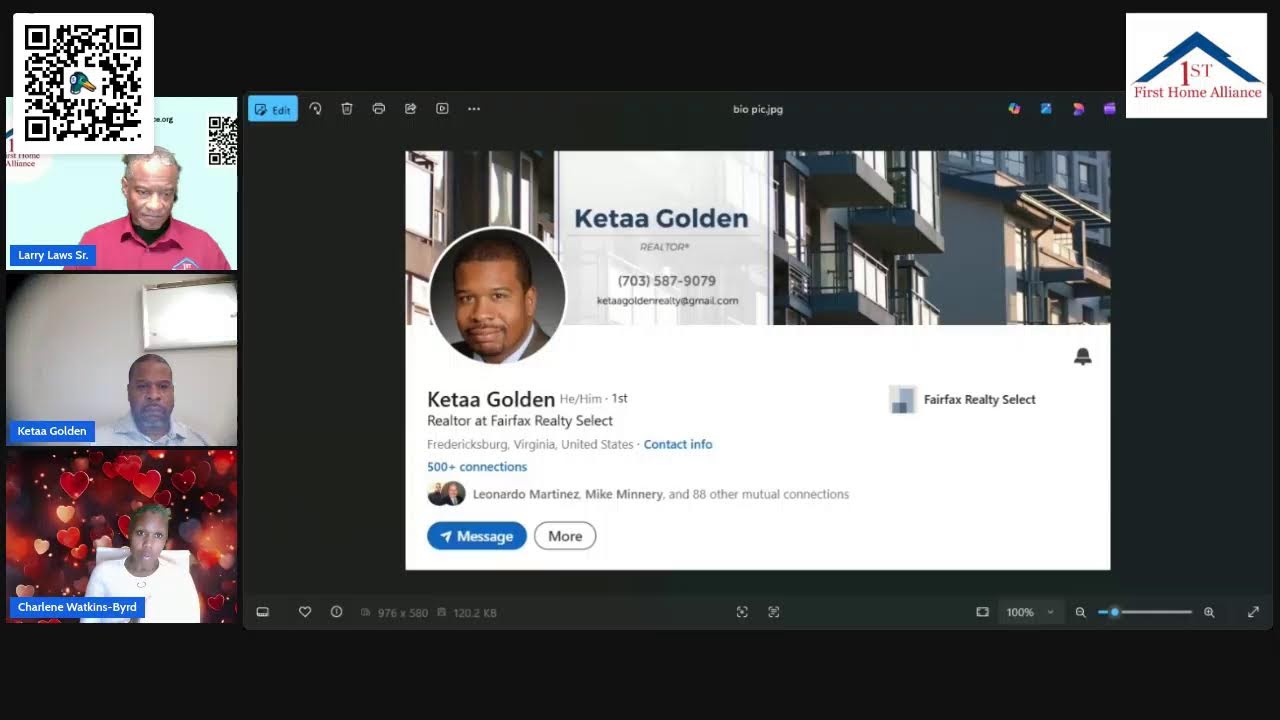Select Charlene Watkins-Byrd video tile

122,536
